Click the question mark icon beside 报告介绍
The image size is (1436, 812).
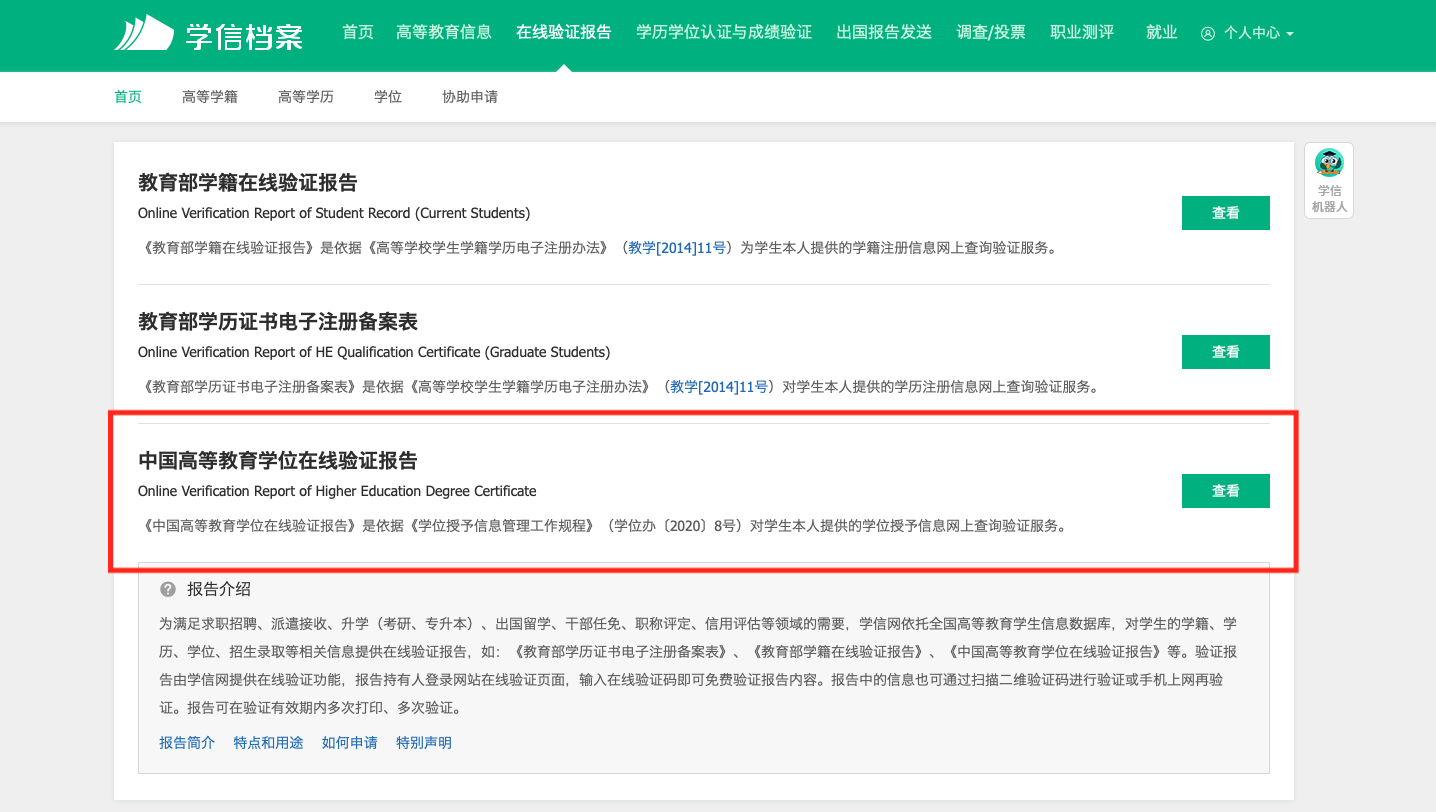click(168, 589)
